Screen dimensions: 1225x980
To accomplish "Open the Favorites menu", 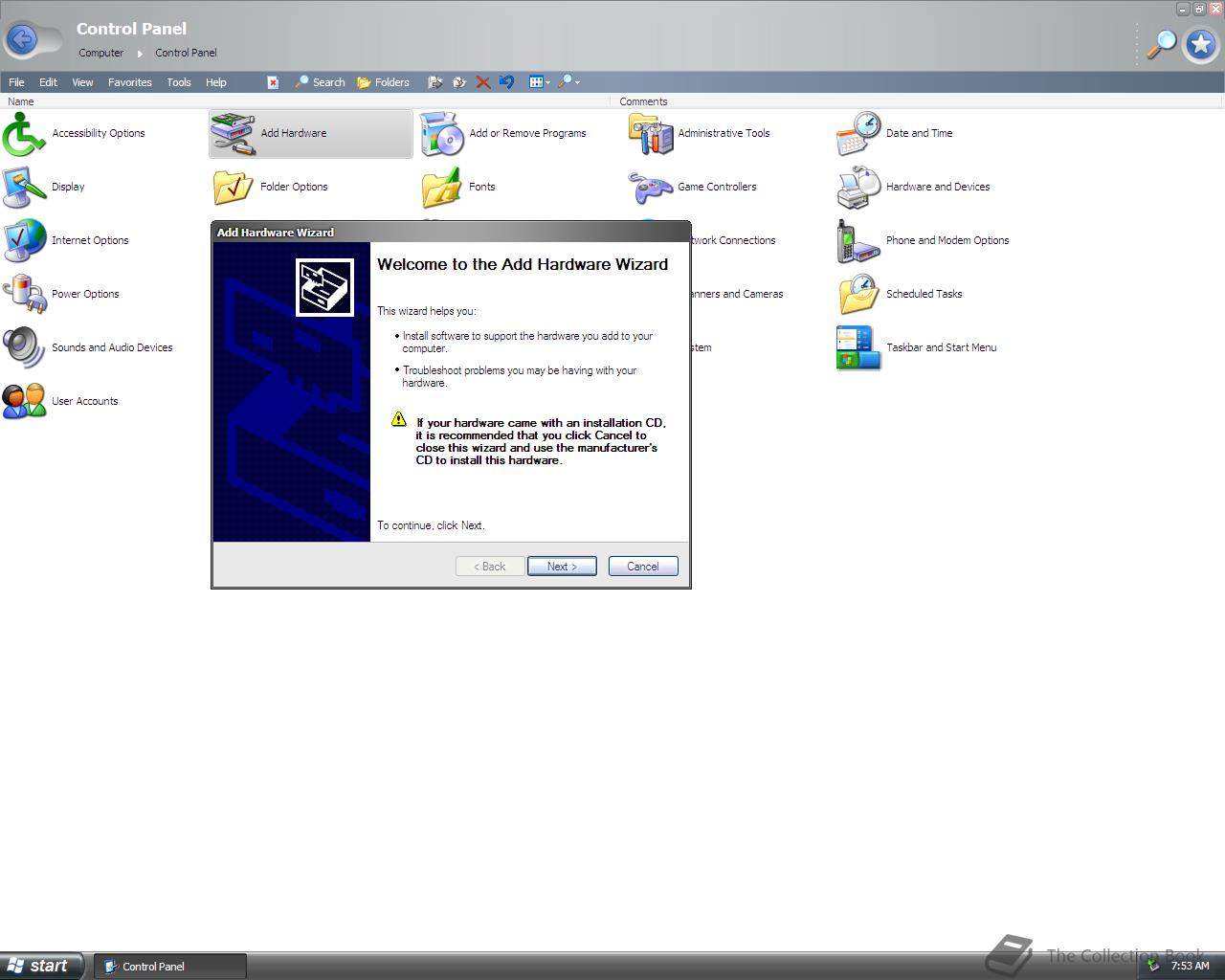I will [130, 82].
